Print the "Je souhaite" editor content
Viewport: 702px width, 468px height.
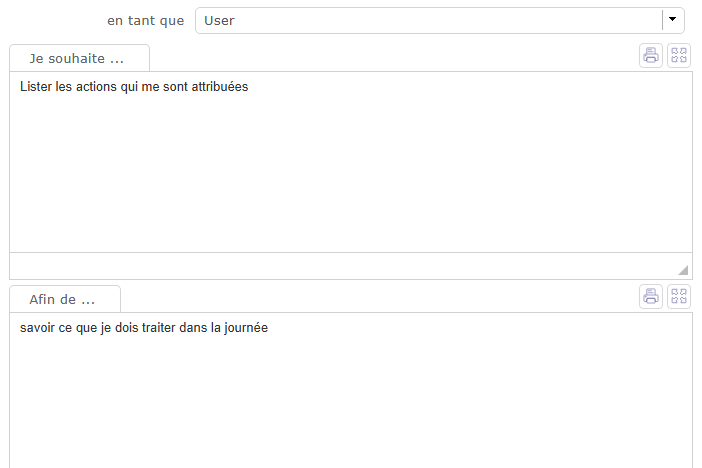click(651, 56)
